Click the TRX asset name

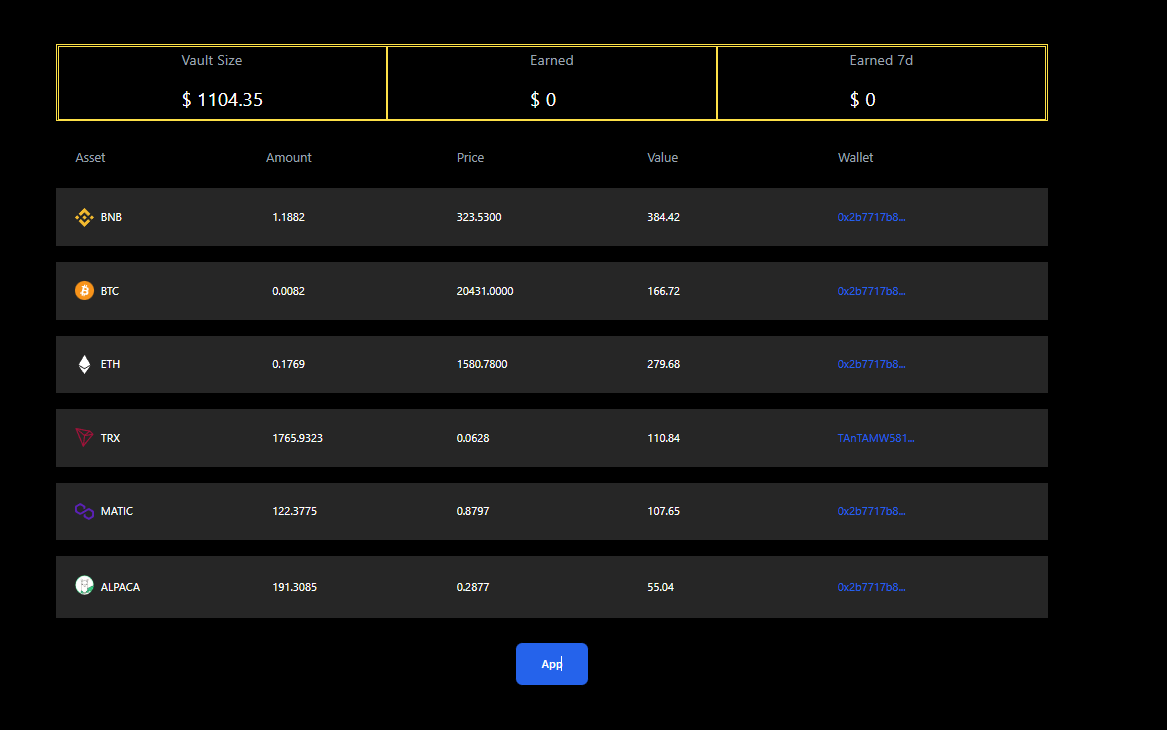click(110, 438)
